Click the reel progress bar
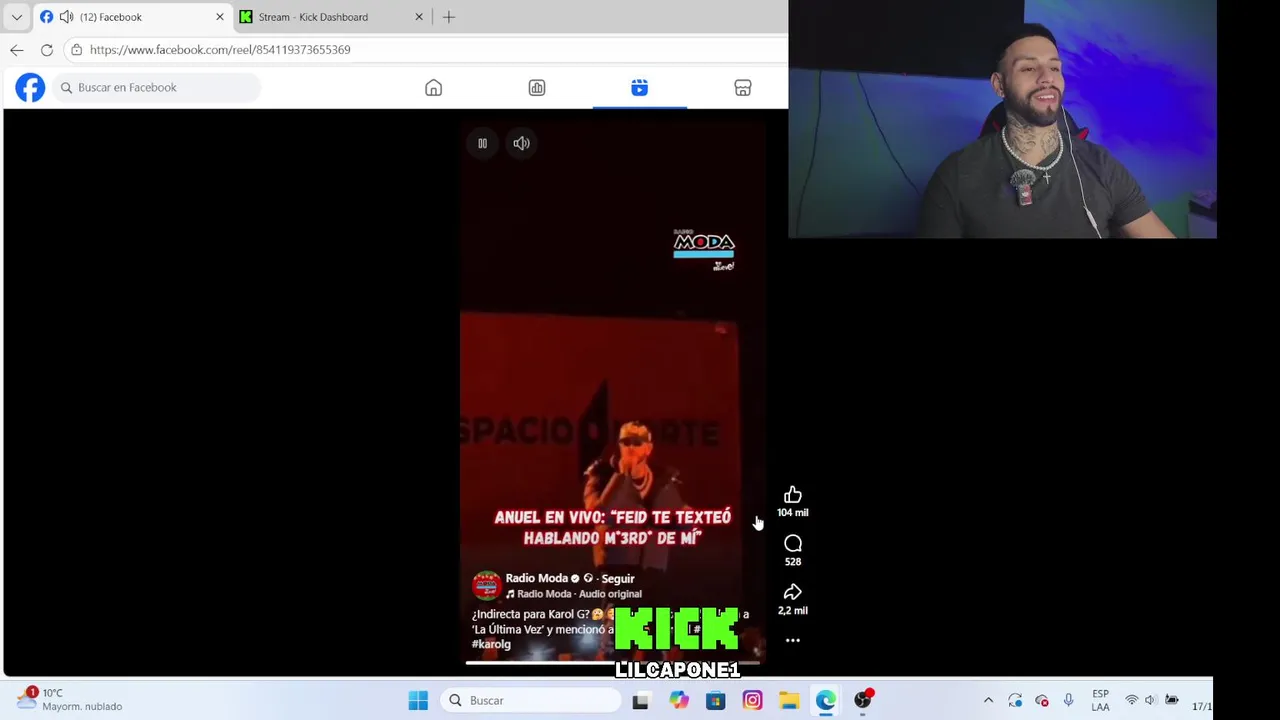Screen dimensions: 1280x720 point(613,662)
